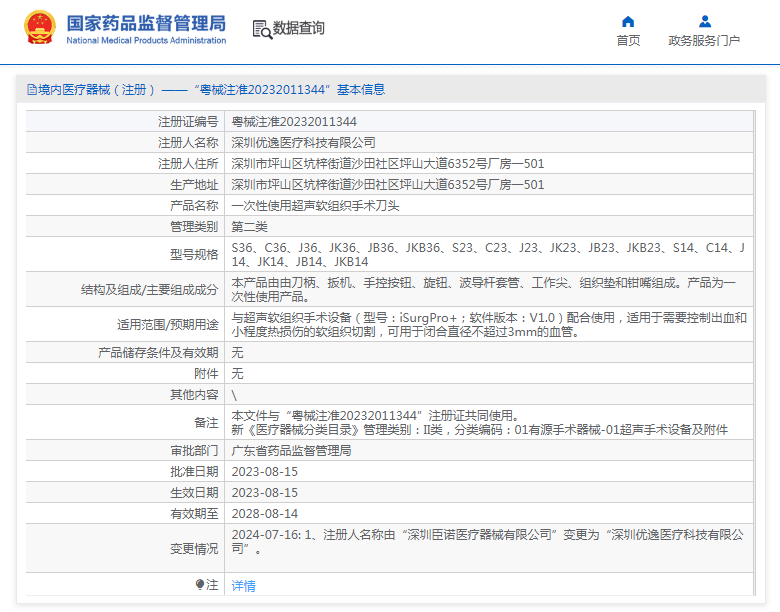
Task: Click the 审批部门 row label
Action: (x=194, y=450)
